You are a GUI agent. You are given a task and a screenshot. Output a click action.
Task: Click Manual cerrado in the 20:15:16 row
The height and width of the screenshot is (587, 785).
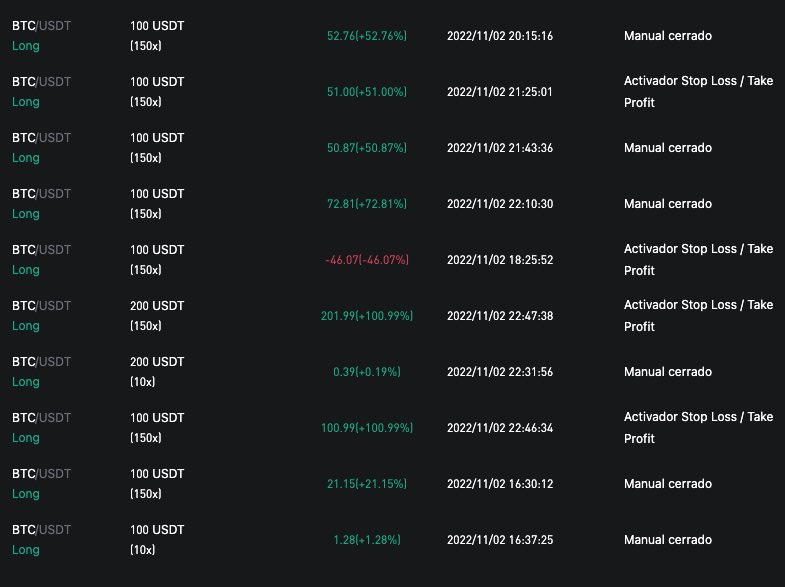point(668,36)
